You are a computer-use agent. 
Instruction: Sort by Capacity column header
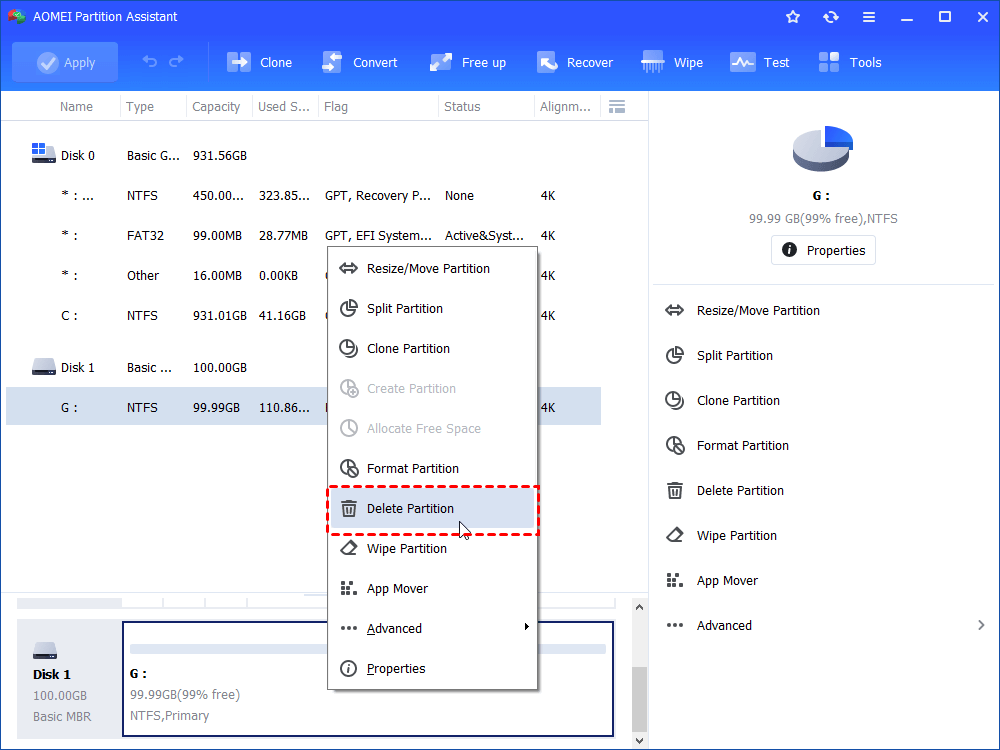[216, 107]
